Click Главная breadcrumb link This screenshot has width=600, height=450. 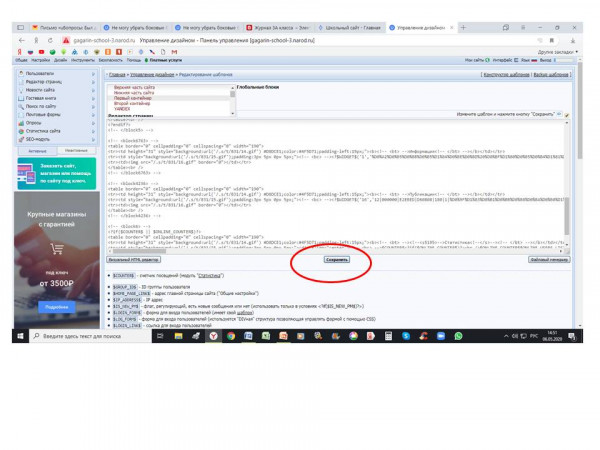coord(117,75)
